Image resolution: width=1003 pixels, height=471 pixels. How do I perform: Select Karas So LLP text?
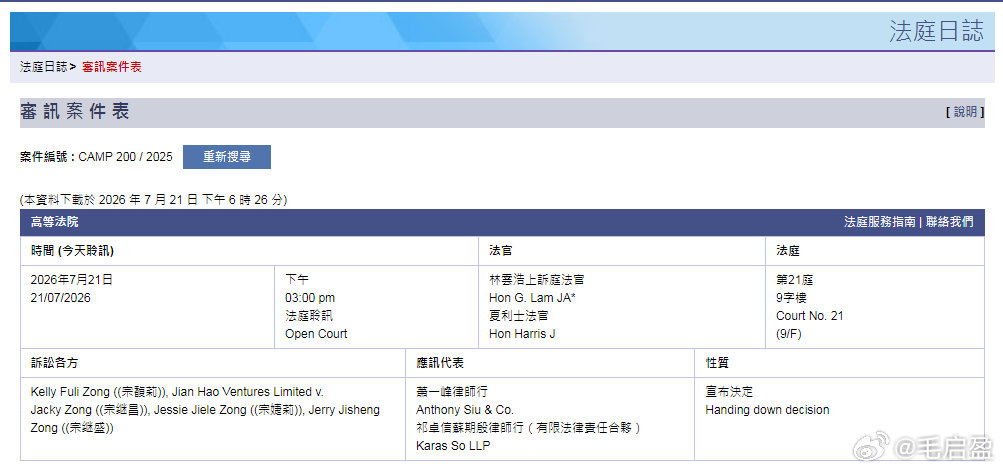(453, 446)
